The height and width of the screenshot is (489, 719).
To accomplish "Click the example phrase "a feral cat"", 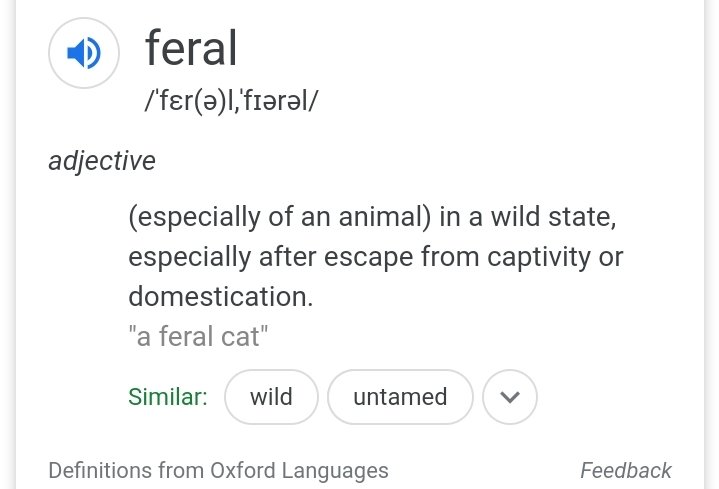I will click(199, 337).
